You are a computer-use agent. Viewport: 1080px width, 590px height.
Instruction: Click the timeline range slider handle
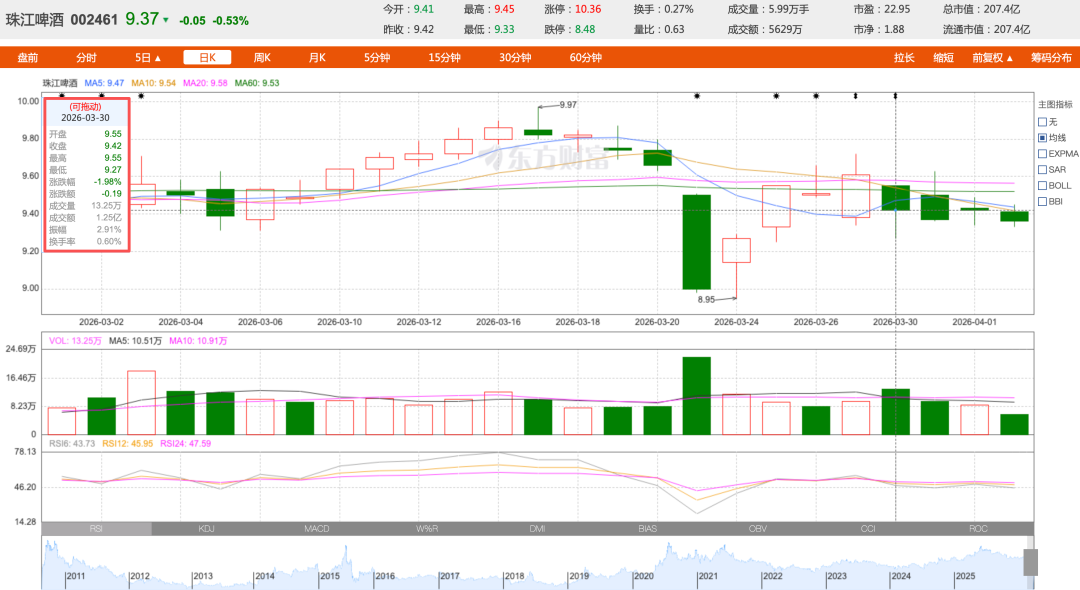[x=1030, y=562]
